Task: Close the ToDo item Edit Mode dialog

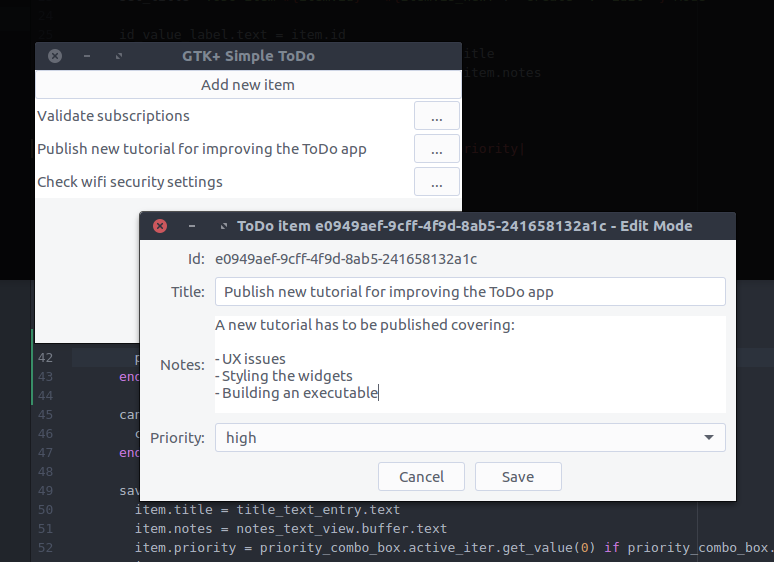Action: point(160,226)
